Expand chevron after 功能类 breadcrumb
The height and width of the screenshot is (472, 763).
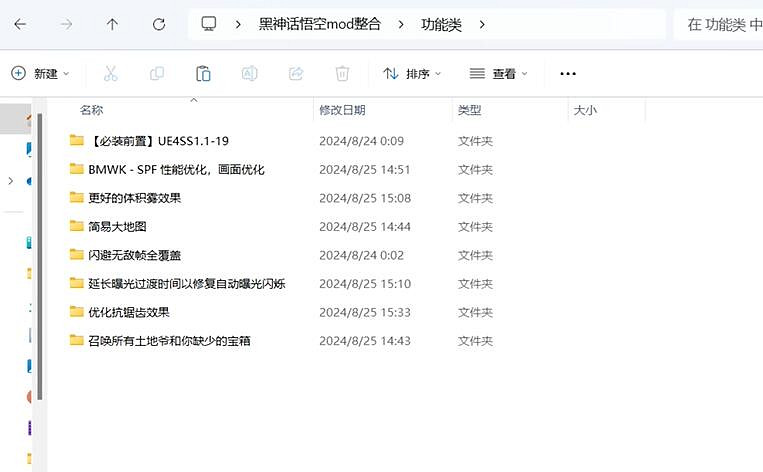[x=482, y=24]
